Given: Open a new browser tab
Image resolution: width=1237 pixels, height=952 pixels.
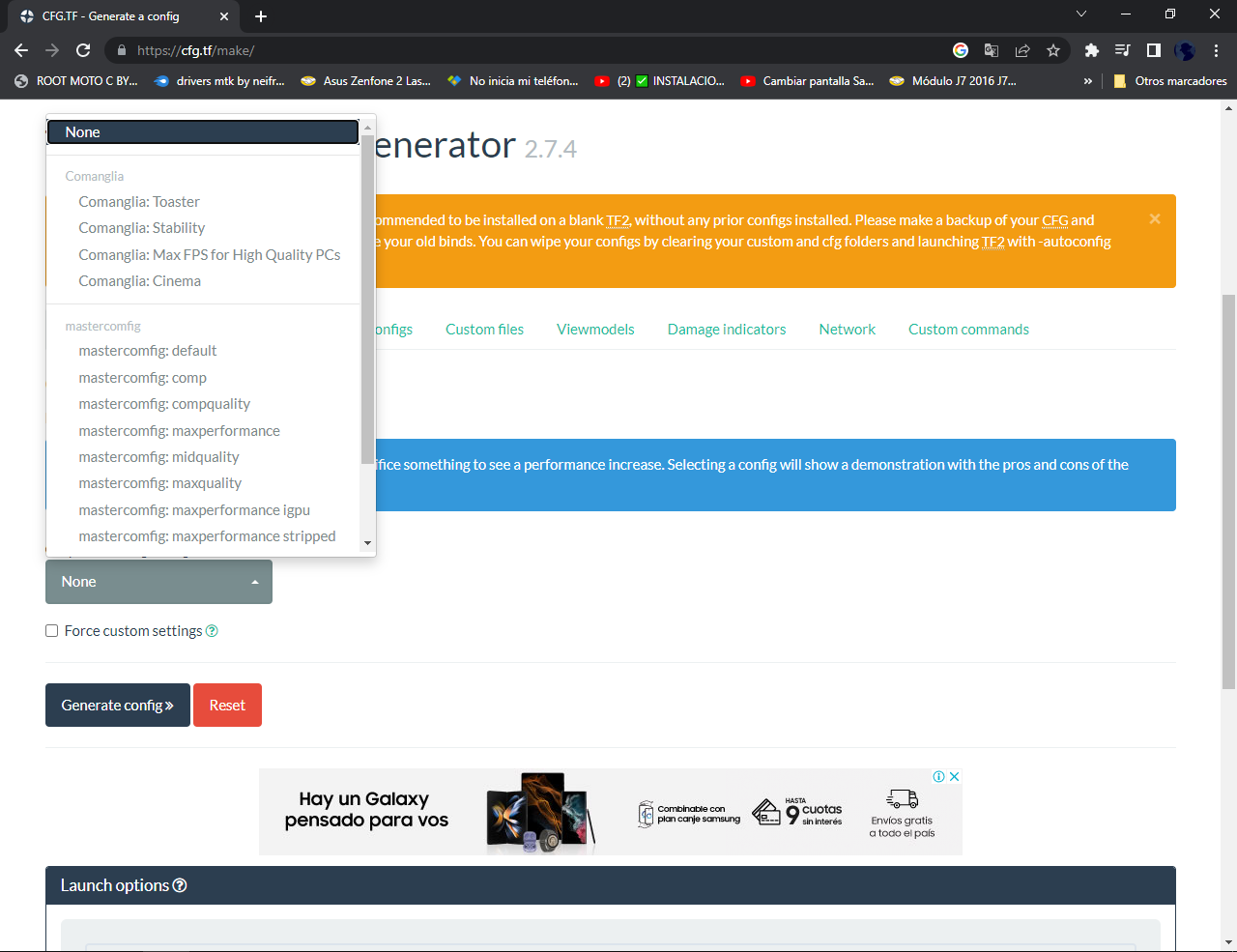Looking at the screenshot, I should point(261,16).
